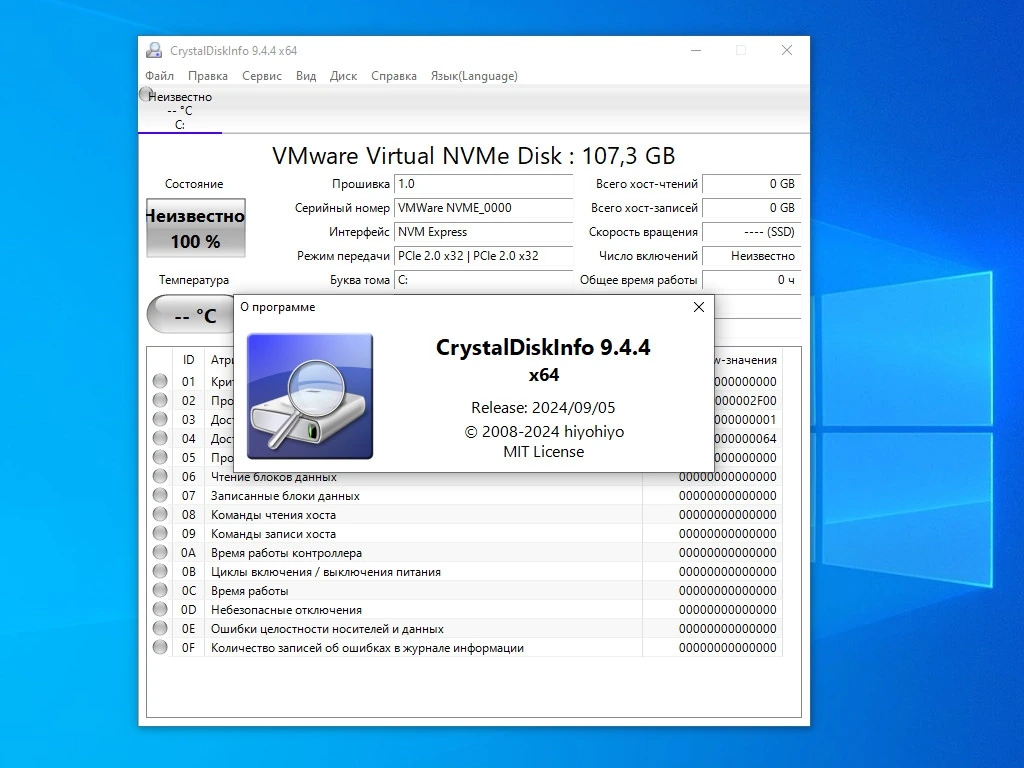Click the status circle for attribute 02
This screenshot has height=768, width=1024.
point(160,400)
